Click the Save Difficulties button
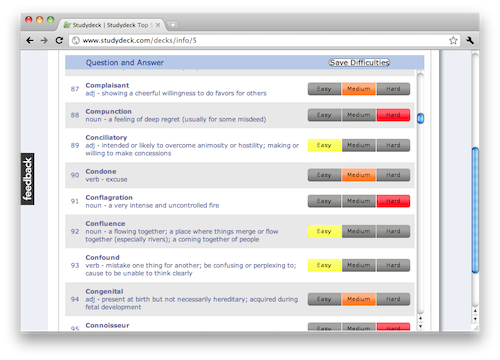Image resolution: width=500 pixels, height=360 pixels. (x=359, y=63)
